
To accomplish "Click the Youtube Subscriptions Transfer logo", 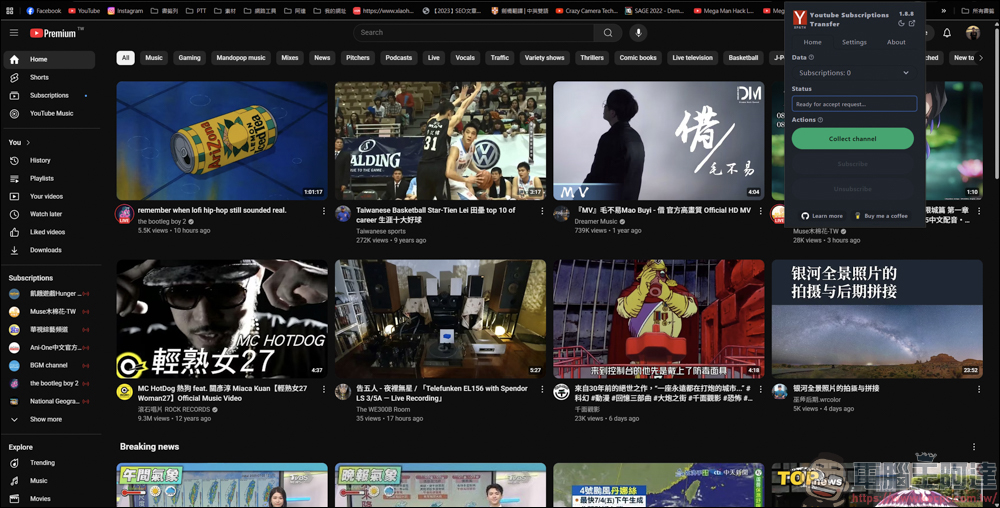I will click(800, 19).
